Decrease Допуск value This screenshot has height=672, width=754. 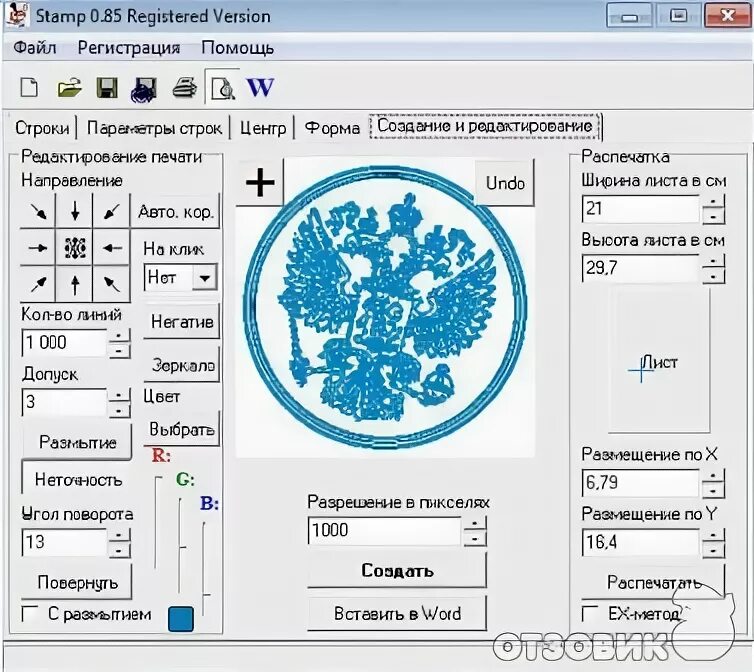point(119,410)
